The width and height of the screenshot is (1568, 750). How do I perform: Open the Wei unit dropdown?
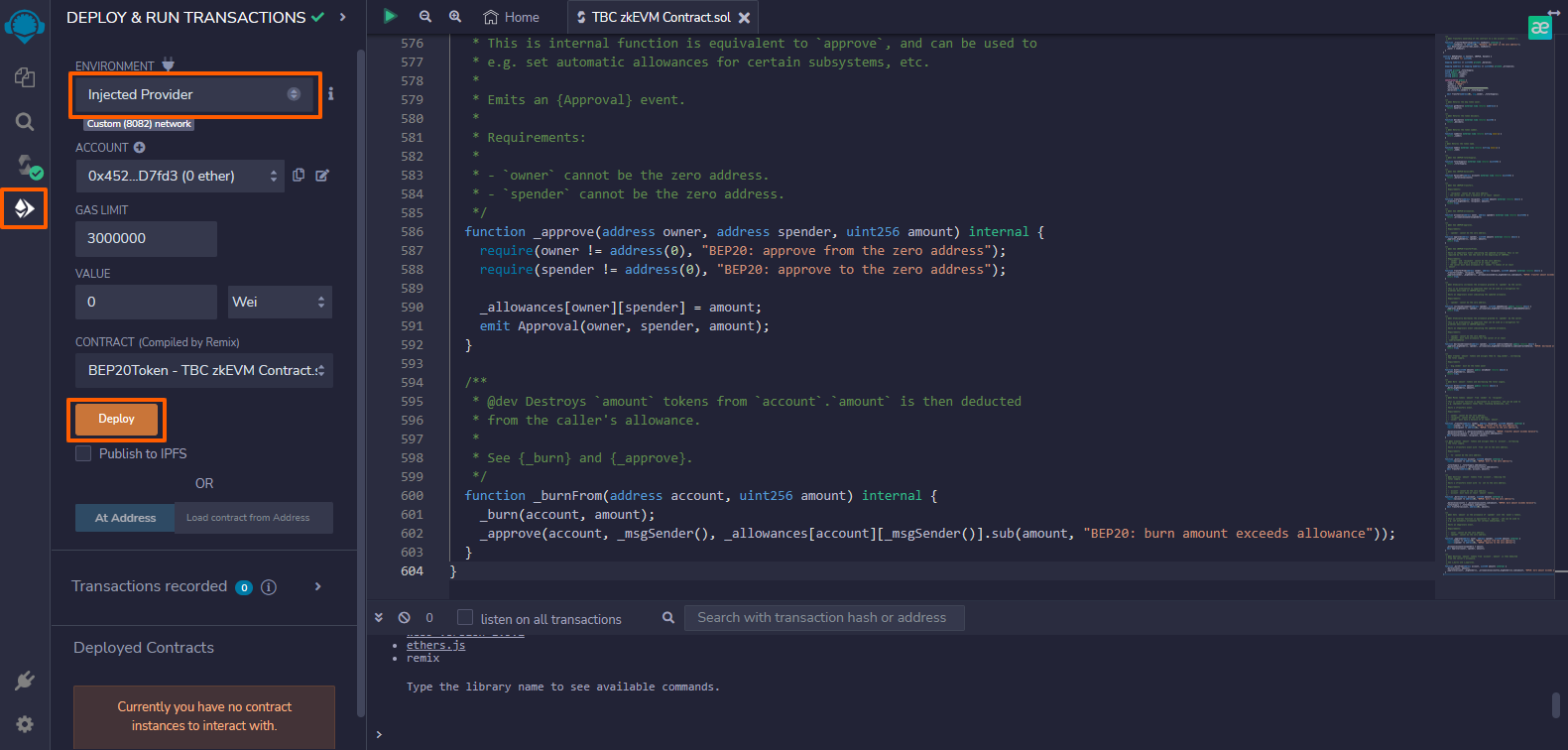(x=280, y=302)
